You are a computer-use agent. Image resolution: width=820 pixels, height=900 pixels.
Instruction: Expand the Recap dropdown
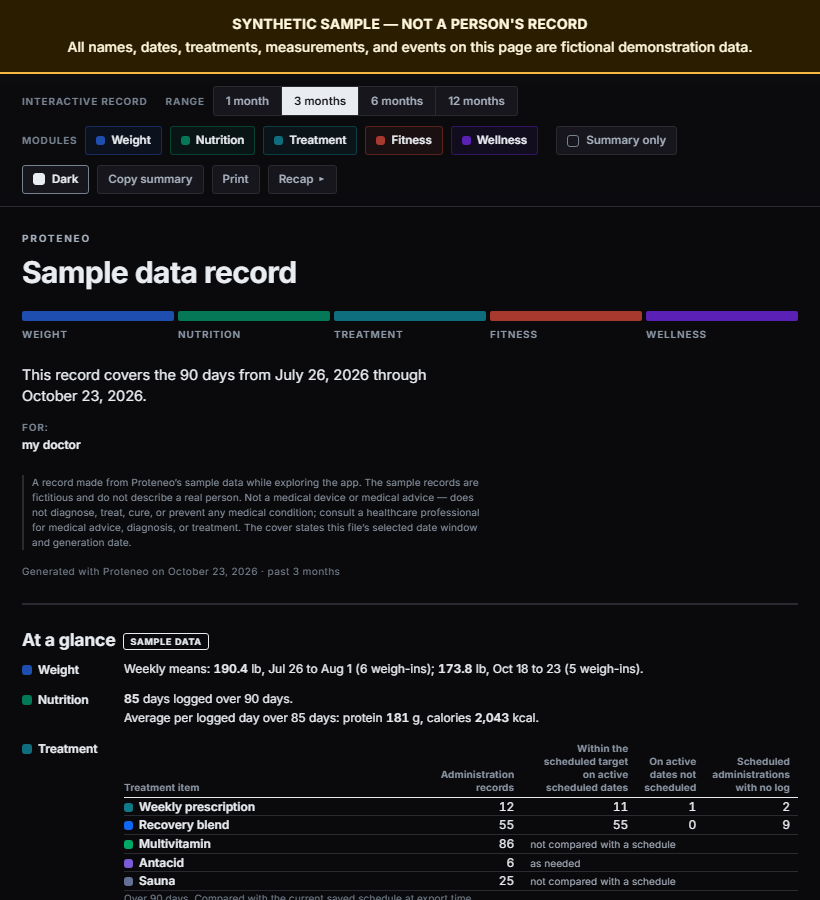point(302,180)
